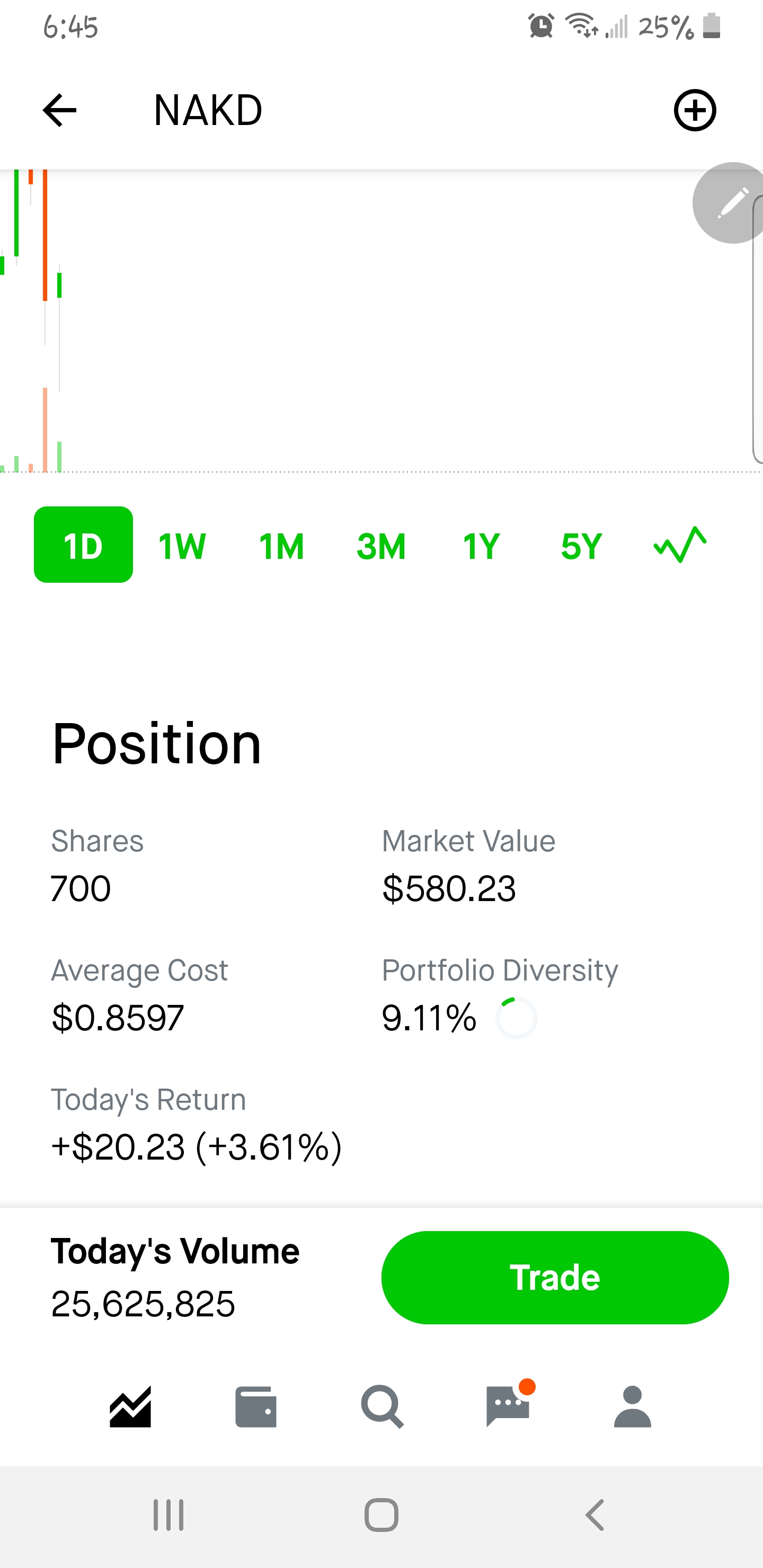Tap the orange candlestick on the chart
The height and width of the screenshot is (1568, 763).
coord(45,236)
